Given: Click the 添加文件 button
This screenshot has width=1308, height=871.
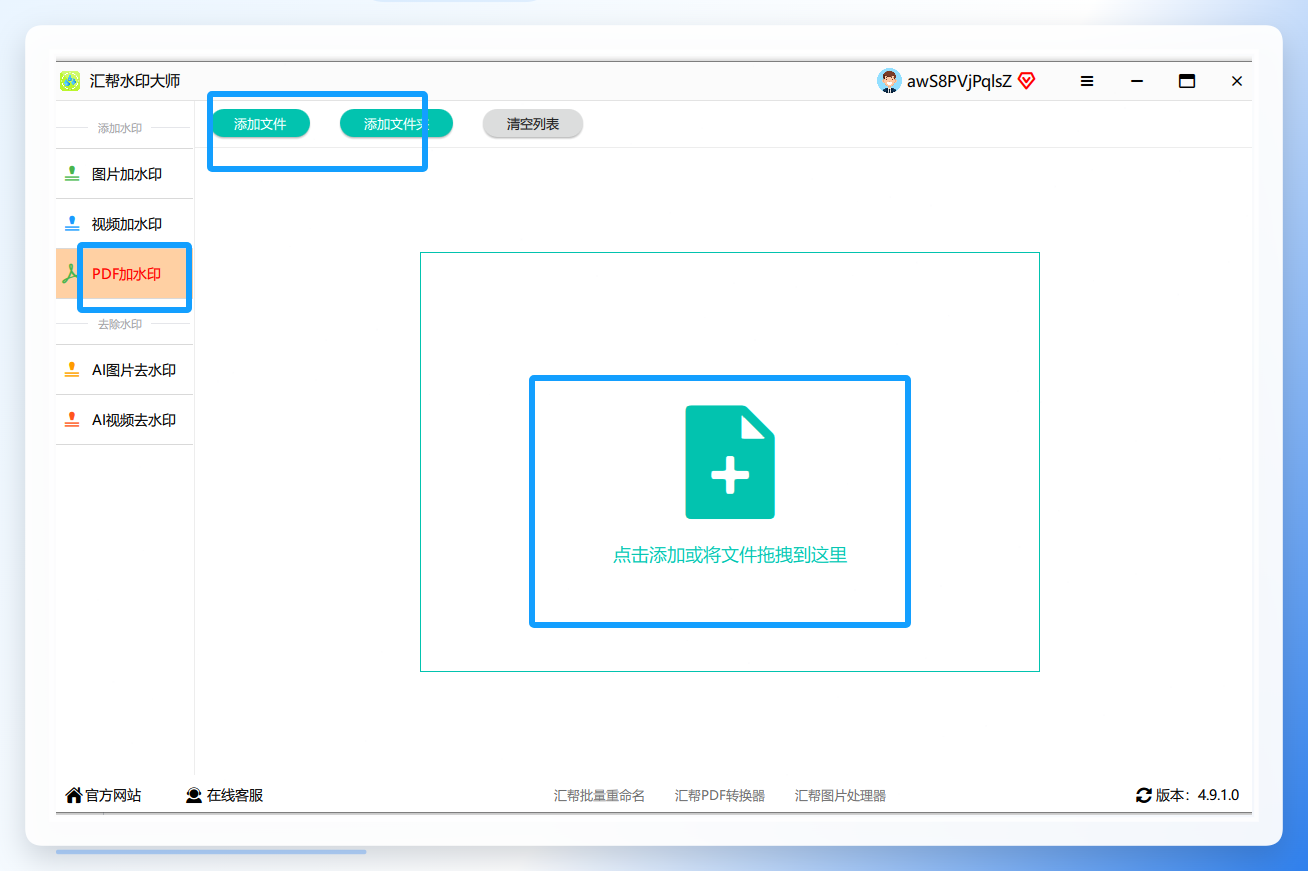Looking at the screenshot, I should tap(260, 124).
